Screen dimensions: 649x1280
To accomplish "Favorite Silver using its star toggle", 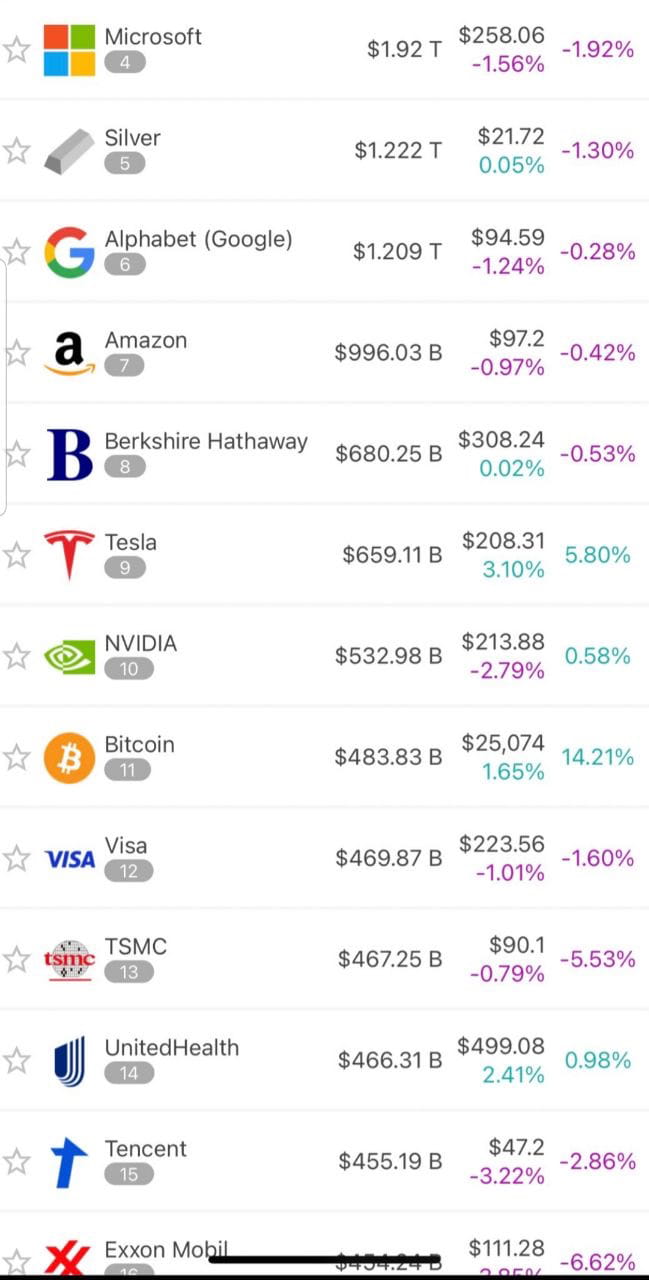I will click(x=17, y=149).
